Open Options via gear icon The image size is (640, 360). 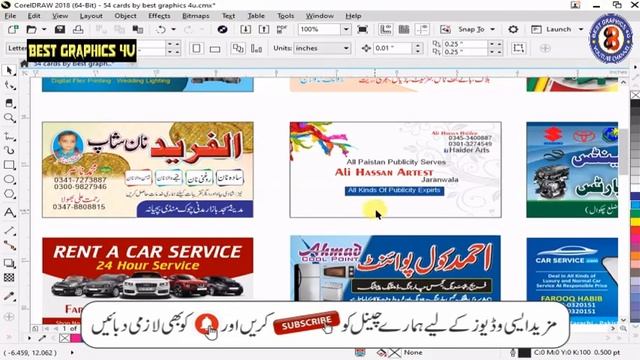513,29
